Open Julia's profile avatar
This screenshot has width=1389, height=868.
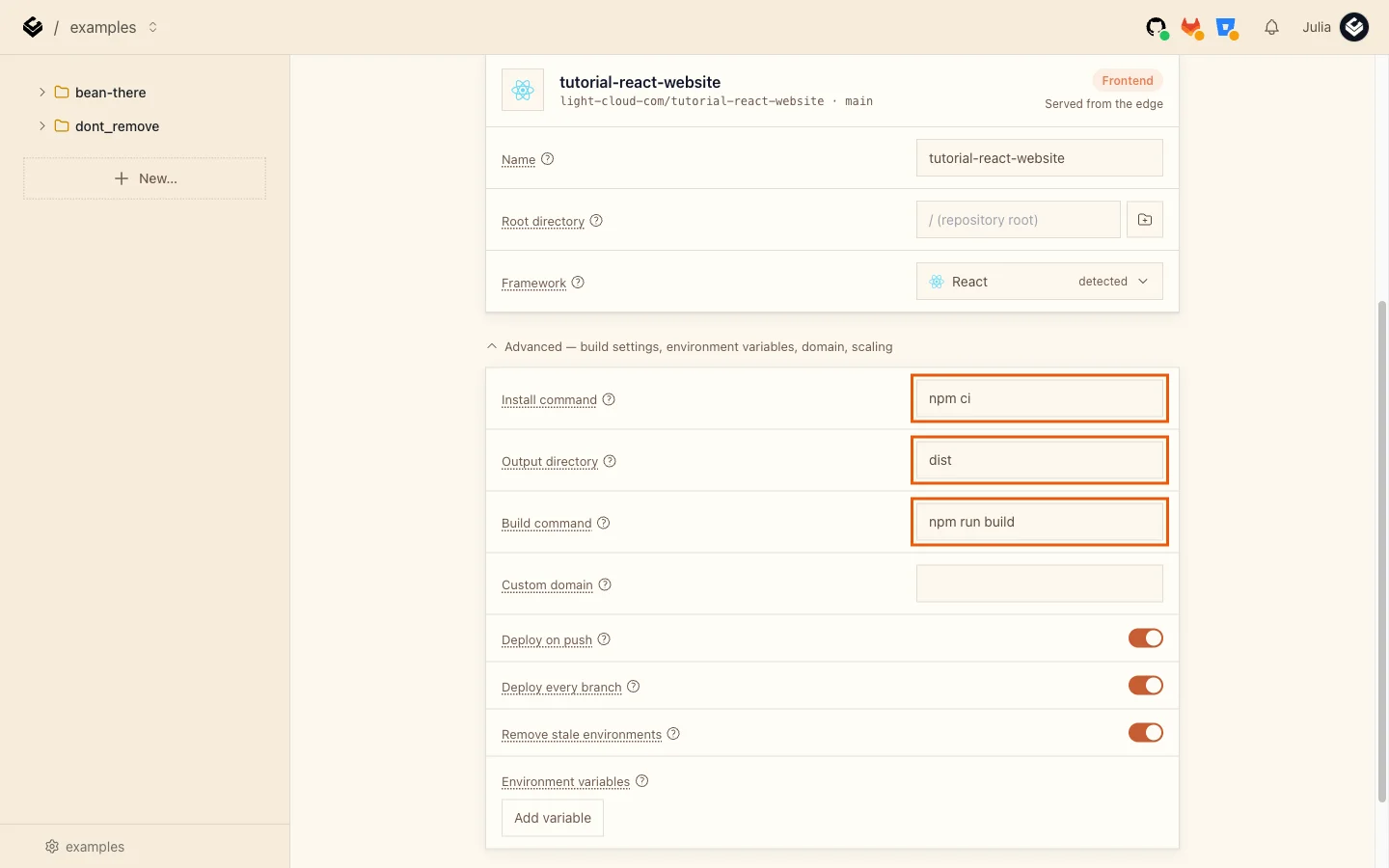point(1354,27)
